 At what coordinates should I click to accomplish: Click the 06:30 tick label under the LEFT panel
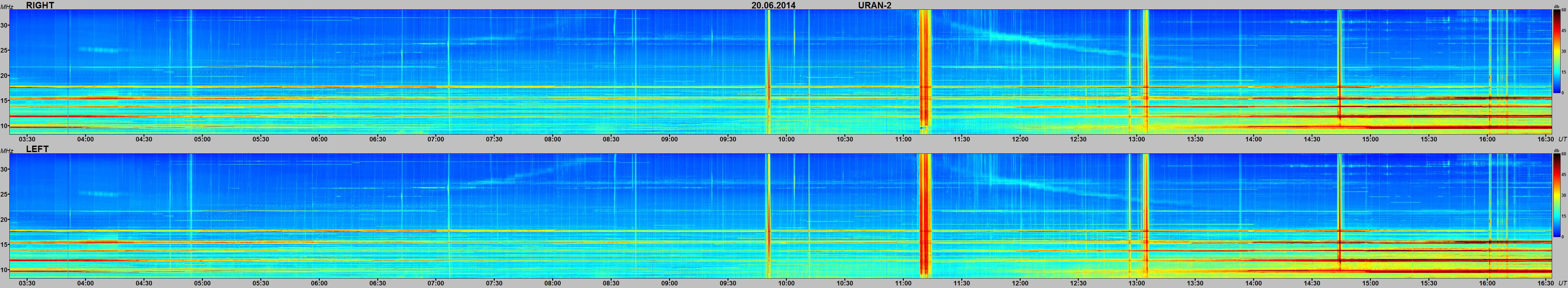(x=377, y=283)
